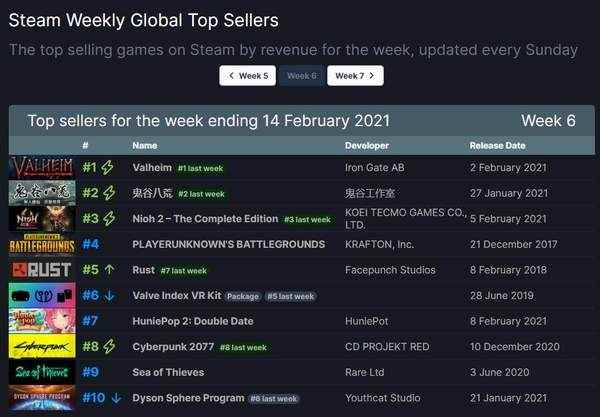Open HuniePop 2: Double Date link
The image size is (600, 417).
pyautogui.click(x=192, y=321)
